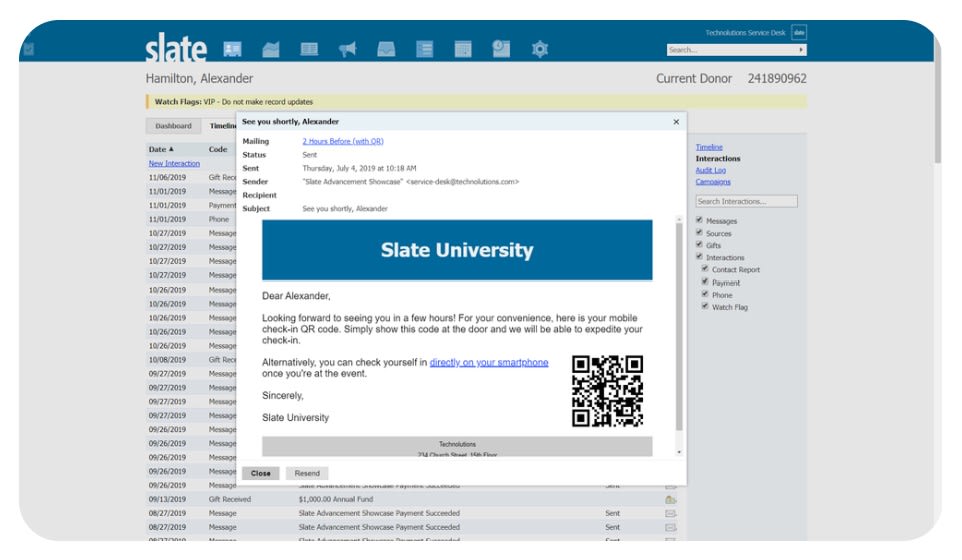Click the Resend button
The image size is (962, 560).
tap(307, 474)
